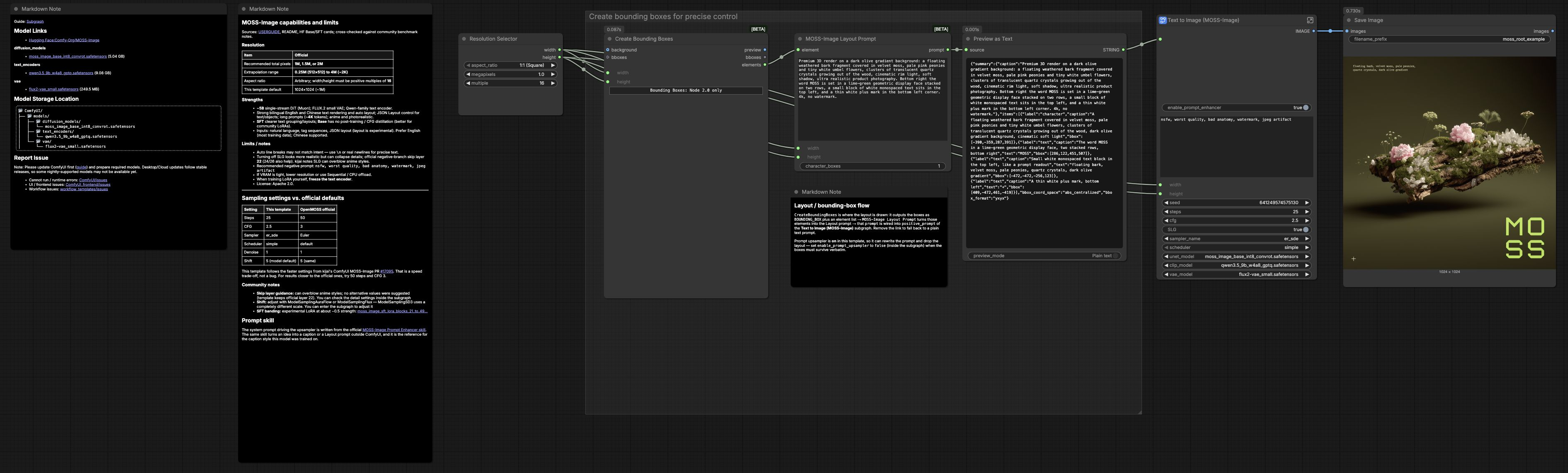Screen dimensions: 1568x473
Task: Open the clip_model selection dropdown
Action: (1236, 266)
